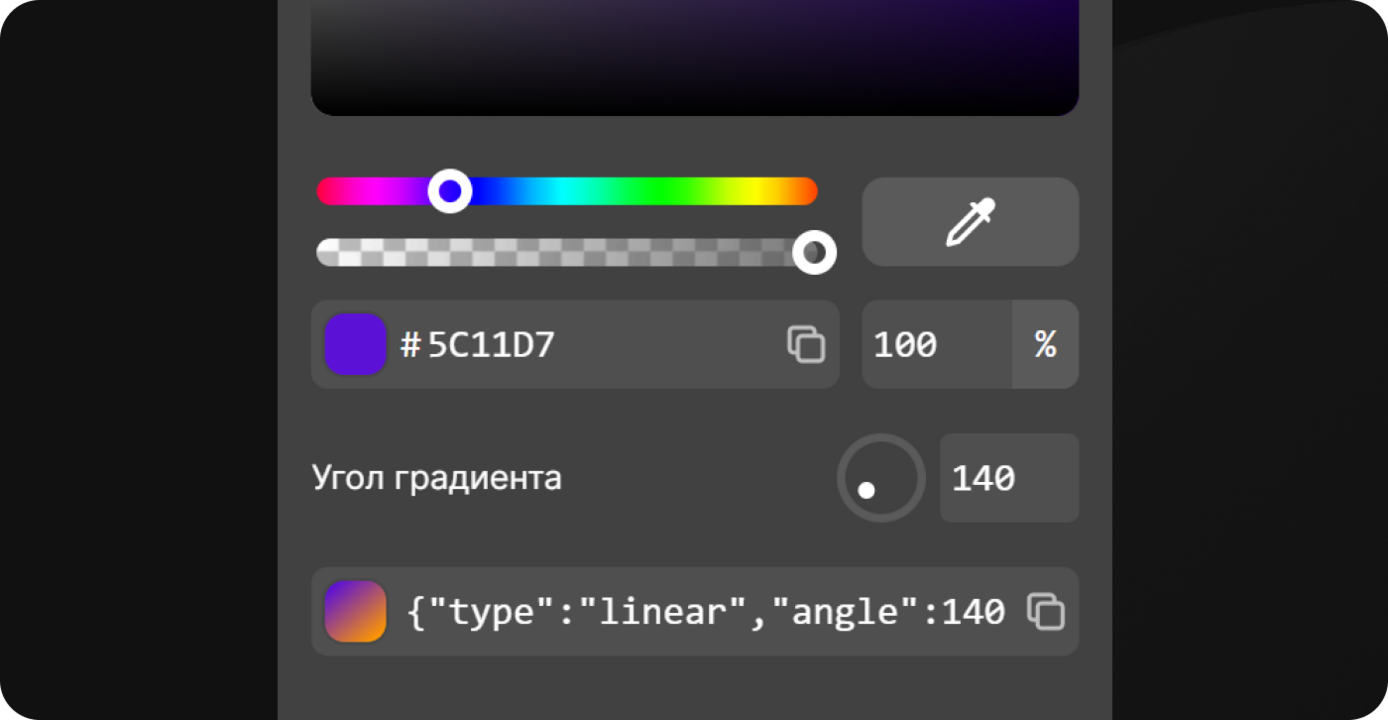Click the circular gradient angle dial
The width and height of the screenshot is (1388, 720).
881,478
